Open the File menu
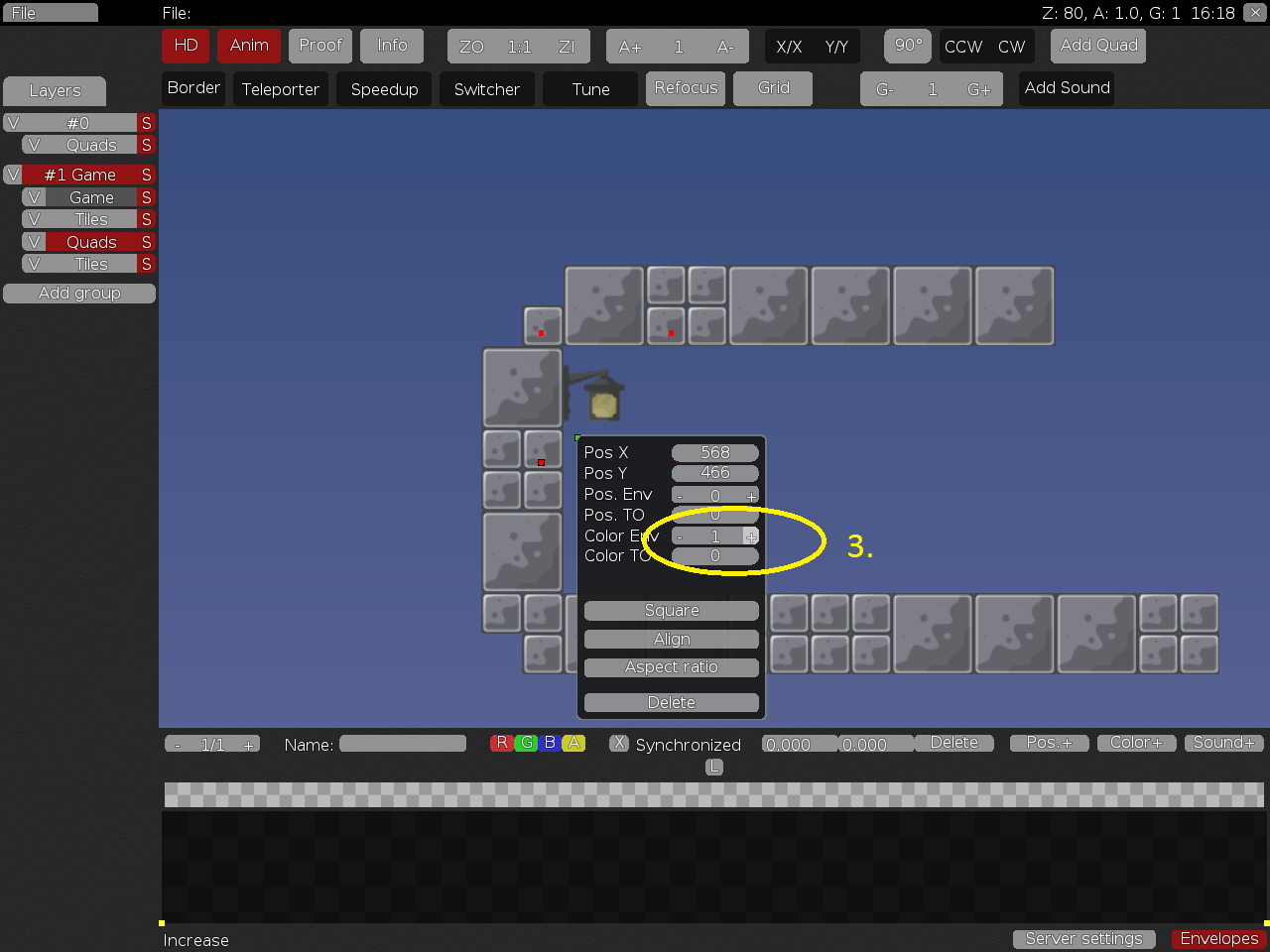1270x952 pixels. pos(50,13)
